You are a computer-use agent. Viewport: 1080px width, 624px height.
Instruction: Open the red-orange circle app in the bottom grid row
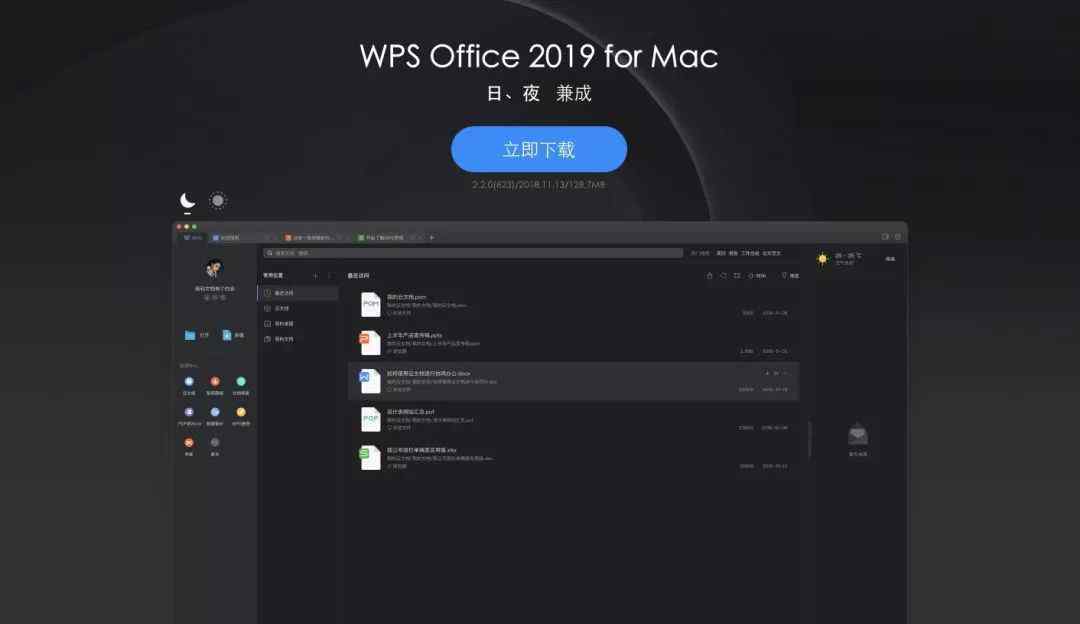click(x=189, y=442)
